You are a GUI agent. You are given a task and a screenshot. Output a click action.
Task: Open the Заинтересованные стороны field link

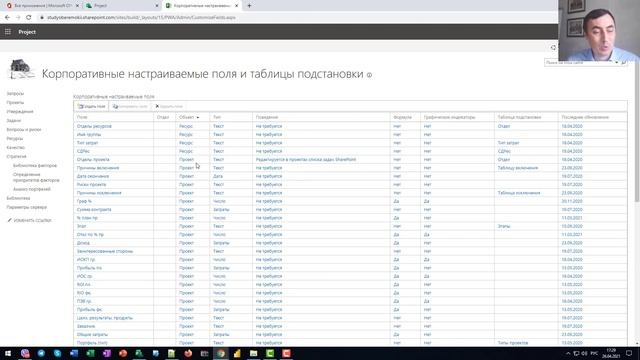(104, 251)
